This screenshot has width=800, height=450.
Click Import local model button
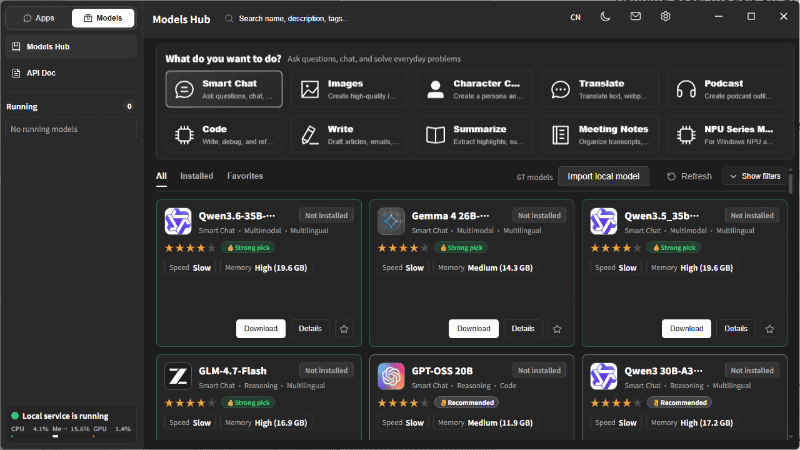pos(604,176)
